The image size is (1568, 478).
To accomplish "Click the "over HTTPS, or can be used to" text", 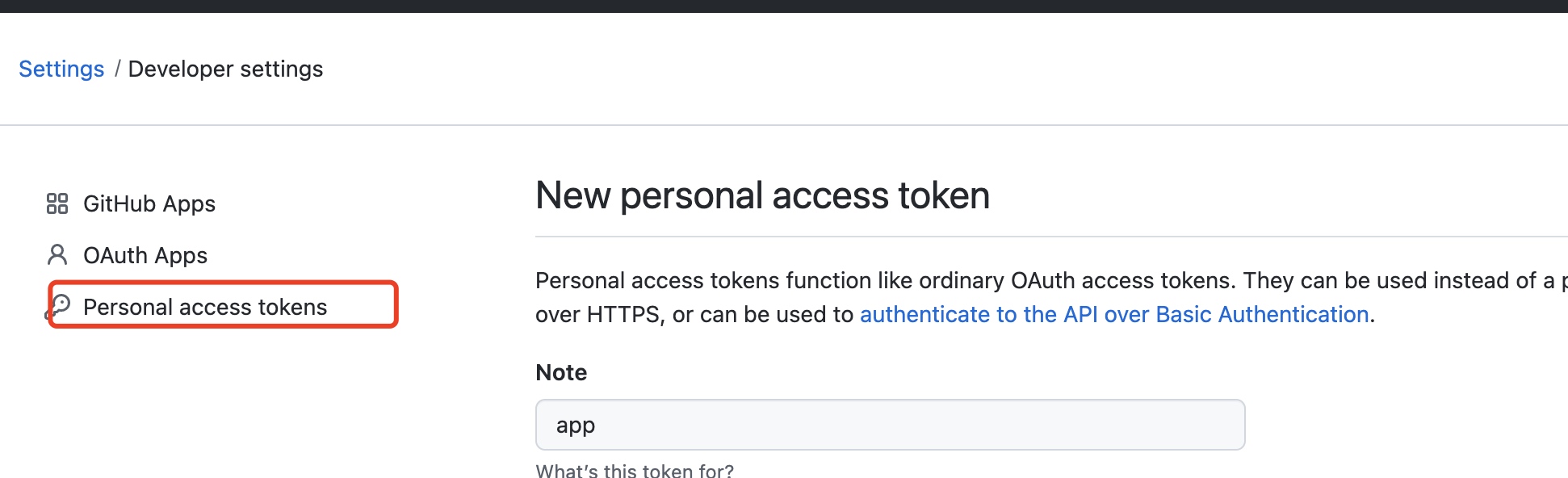I will [x=694, y=314].
